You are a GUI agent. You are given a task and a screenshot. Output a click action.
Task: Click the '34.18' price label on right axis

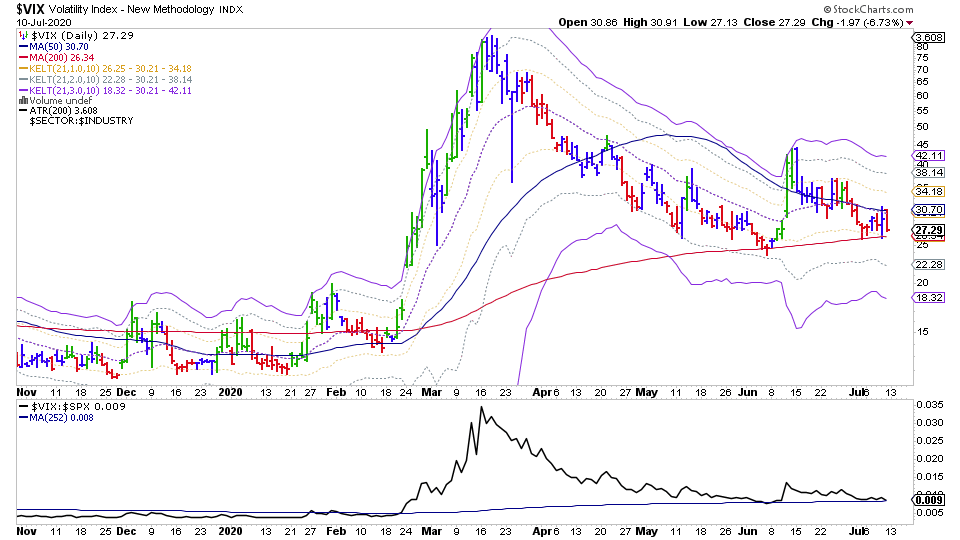929,192
